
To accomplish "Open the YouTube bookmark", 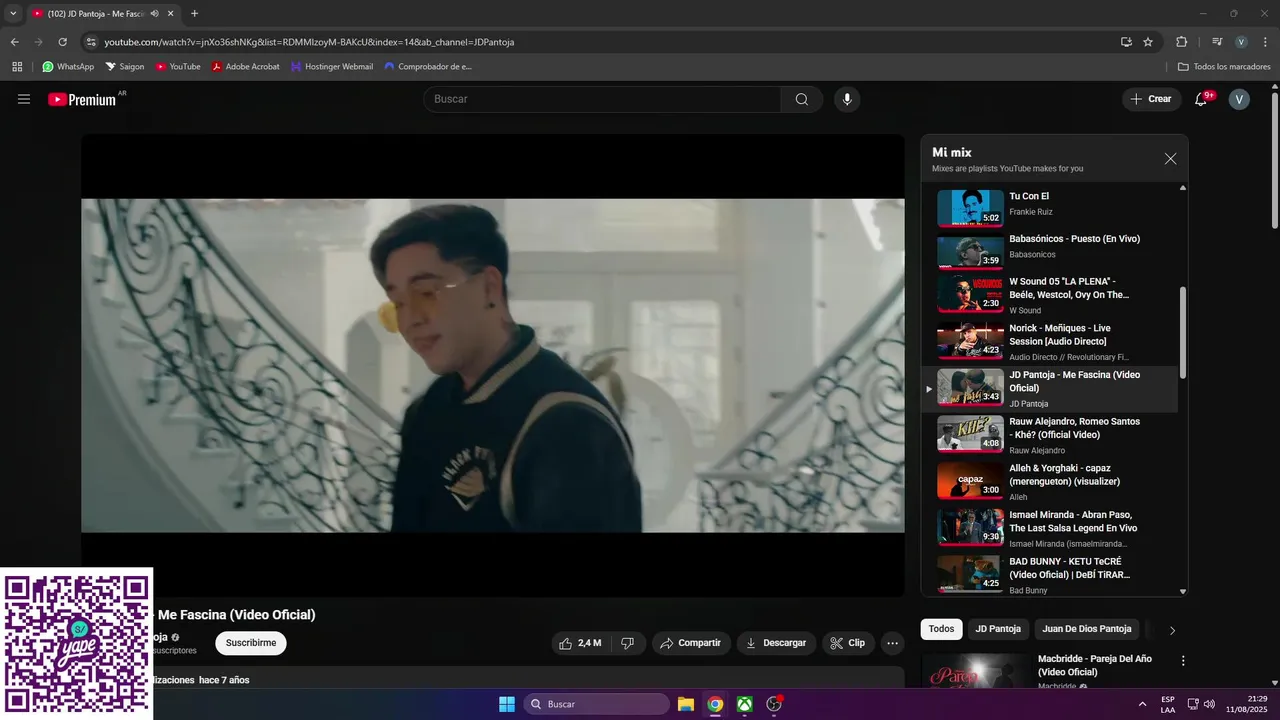I will [x=178, y=67].
